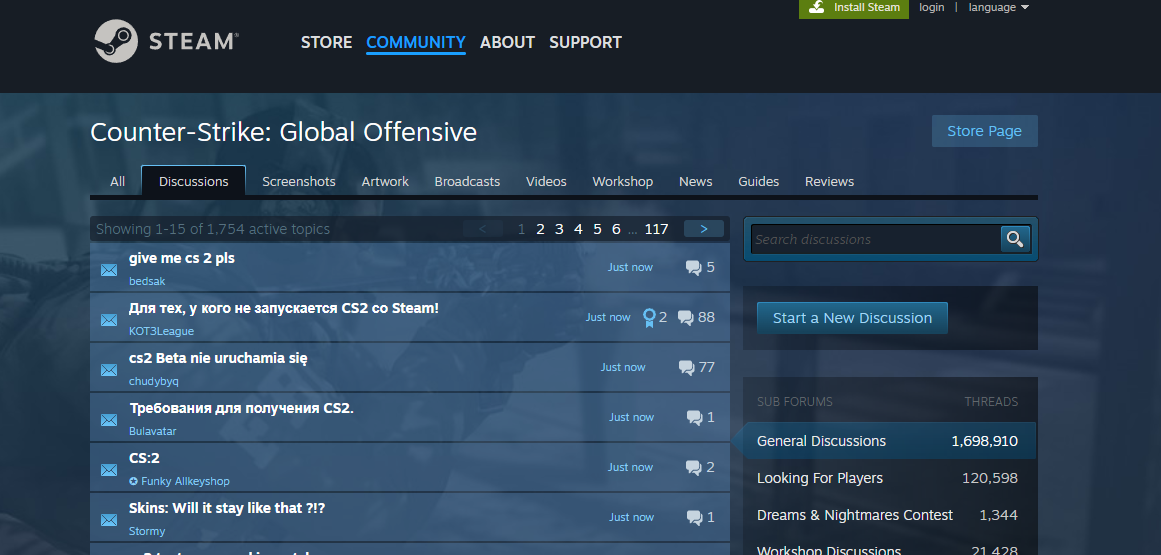Select General Discussions sub forum
The image size is (1161, 555).
click(x=889, y=441)
